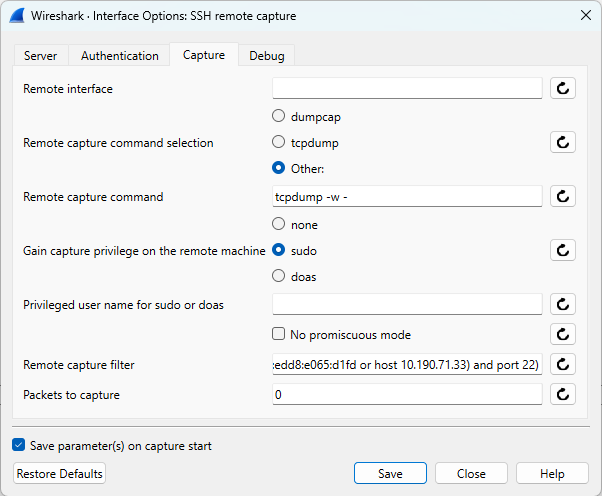Focus the Privileged user name field

[407, 304]
